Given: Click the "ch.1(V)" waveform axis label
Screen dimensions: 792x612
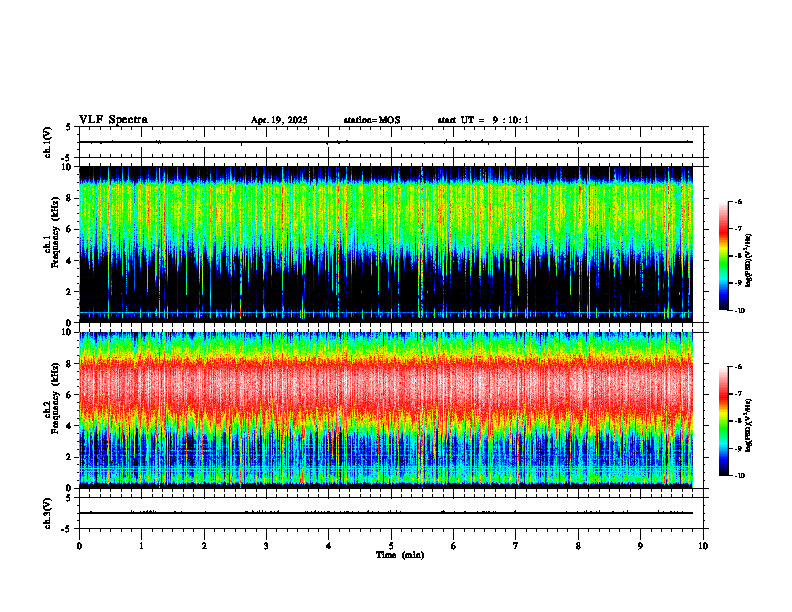Looking at the screenshot, I should 48,142.
